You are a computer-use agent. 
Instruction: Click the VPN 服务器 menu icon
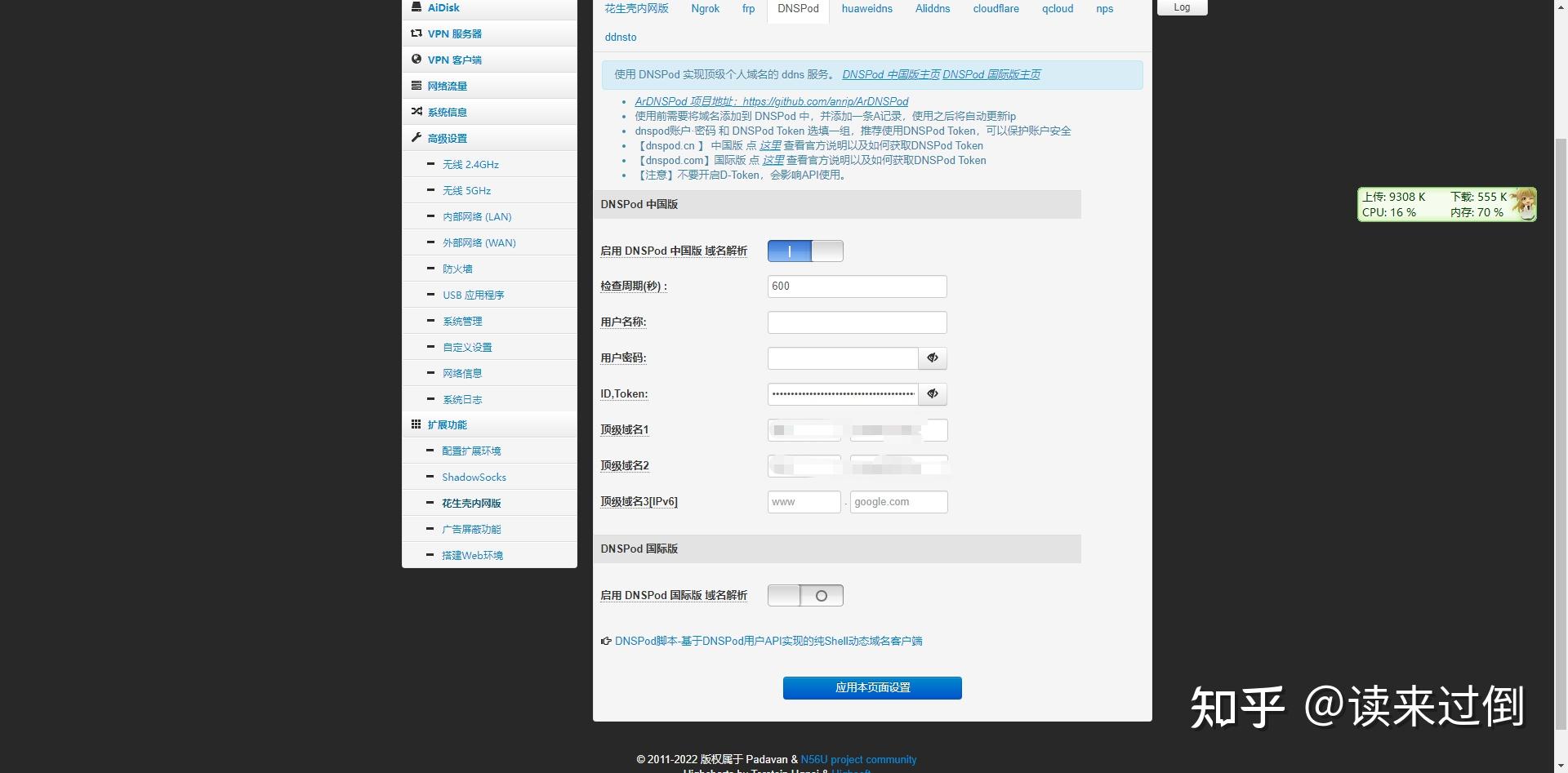416,33
